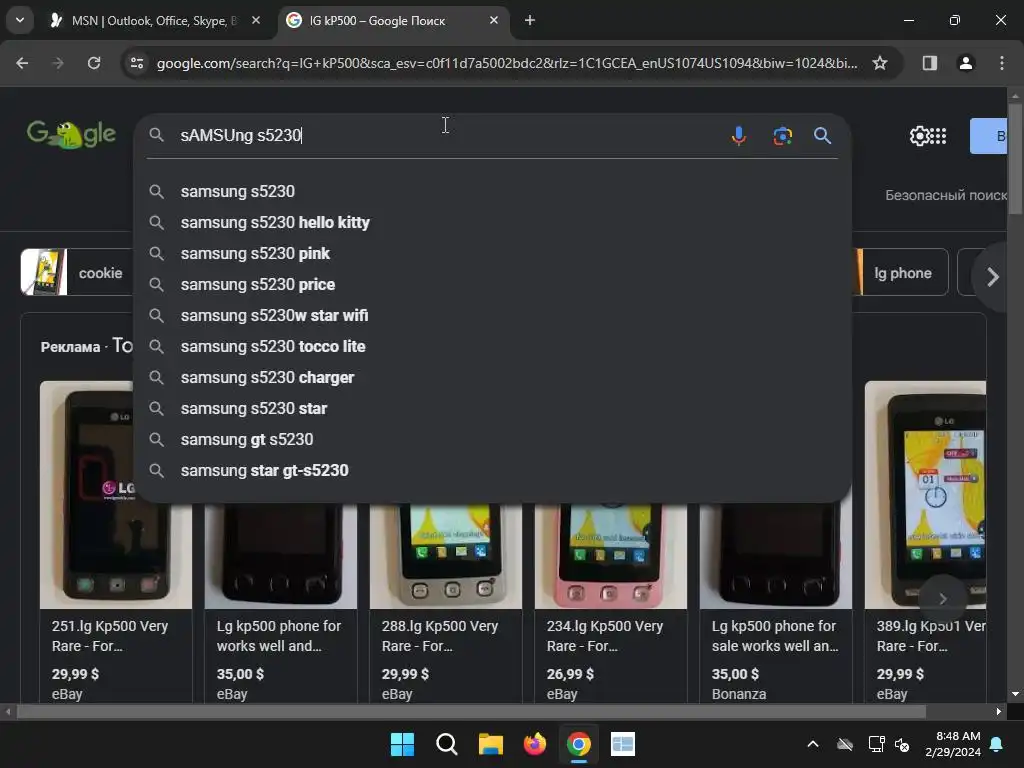Choose suggestion samsung gt s5230
1024x768 pixels.
tap(492, 440)
